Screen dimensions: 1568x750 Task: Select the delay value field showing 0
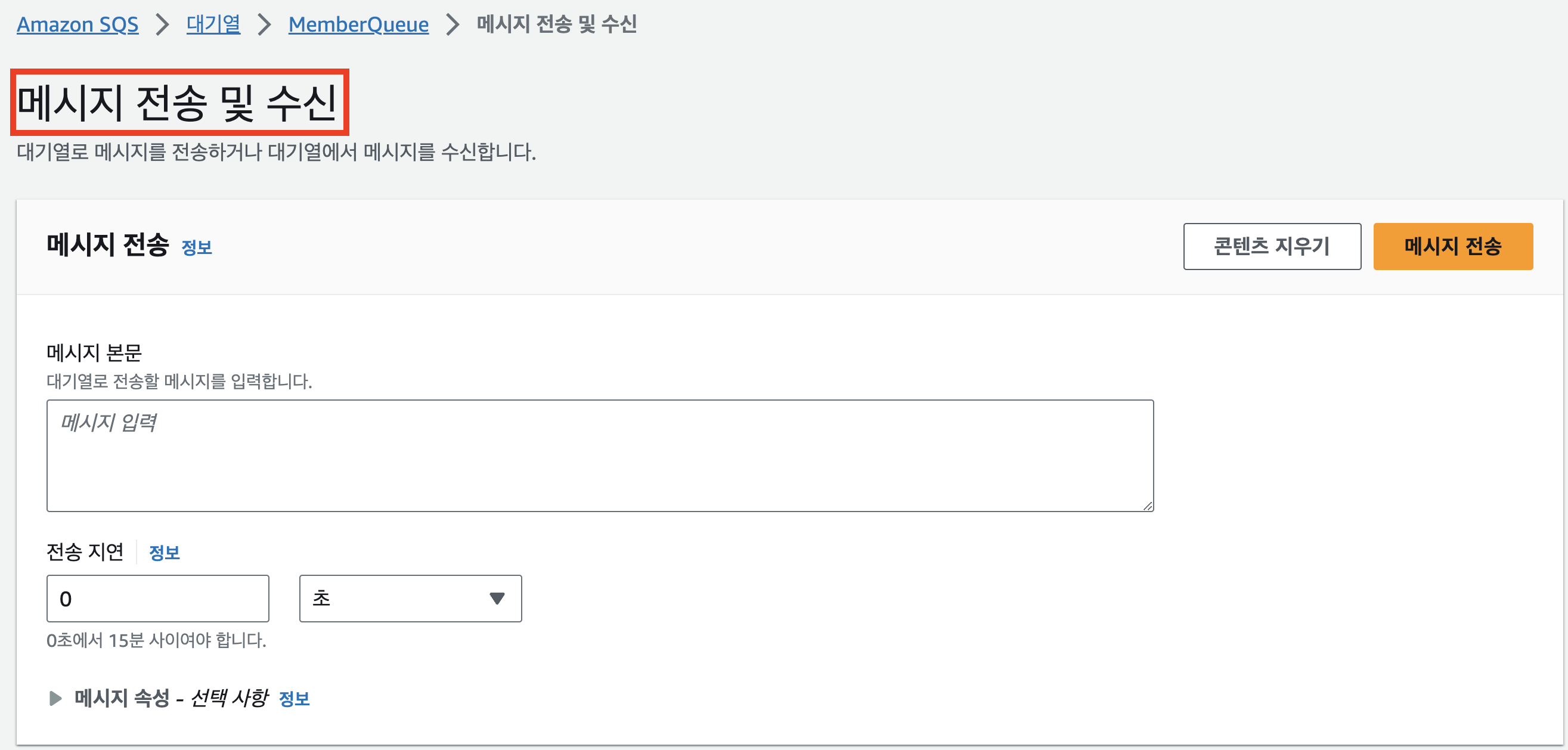[157, 599]
